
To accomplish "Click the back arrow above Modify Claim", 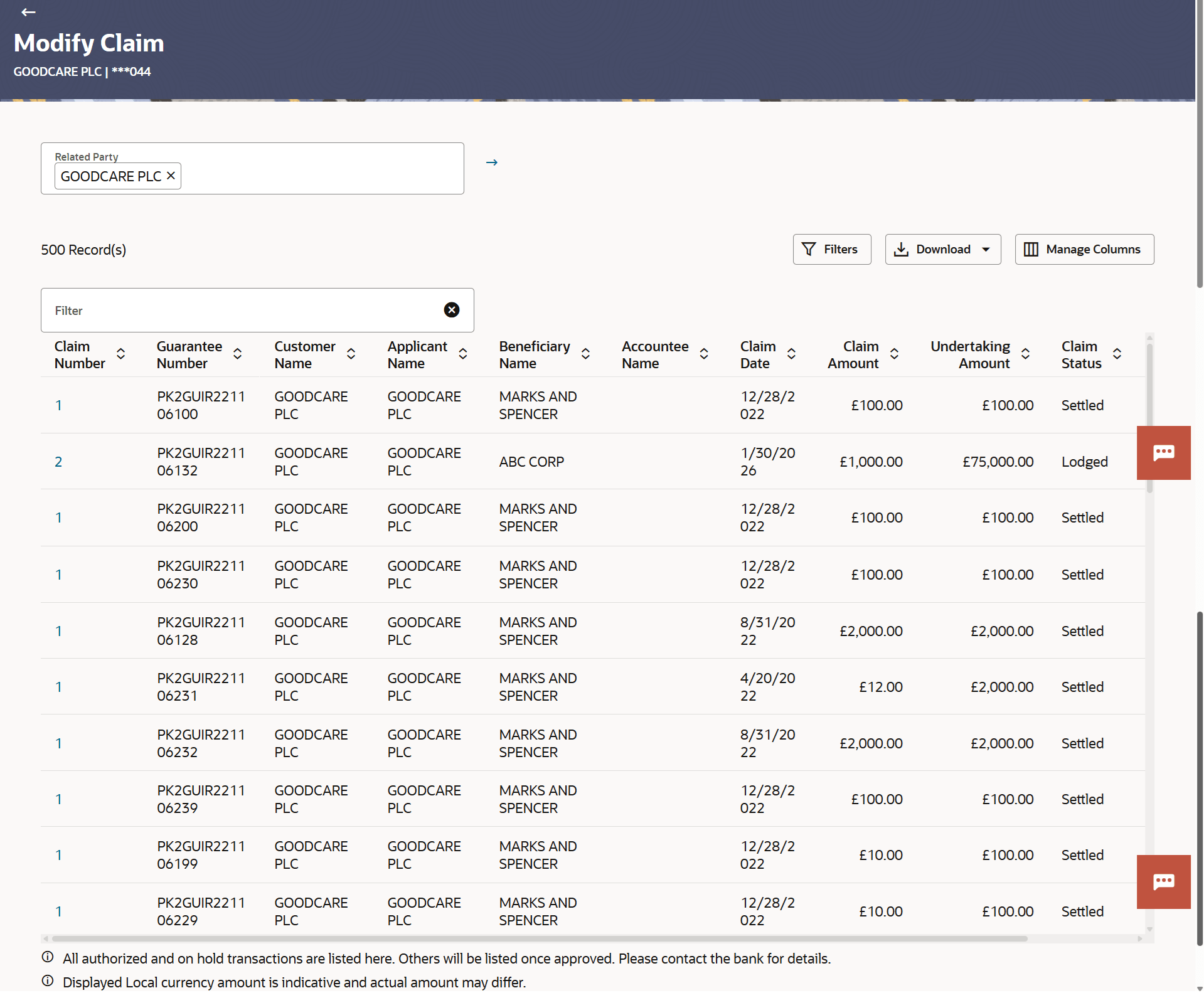I will (28, 12).
